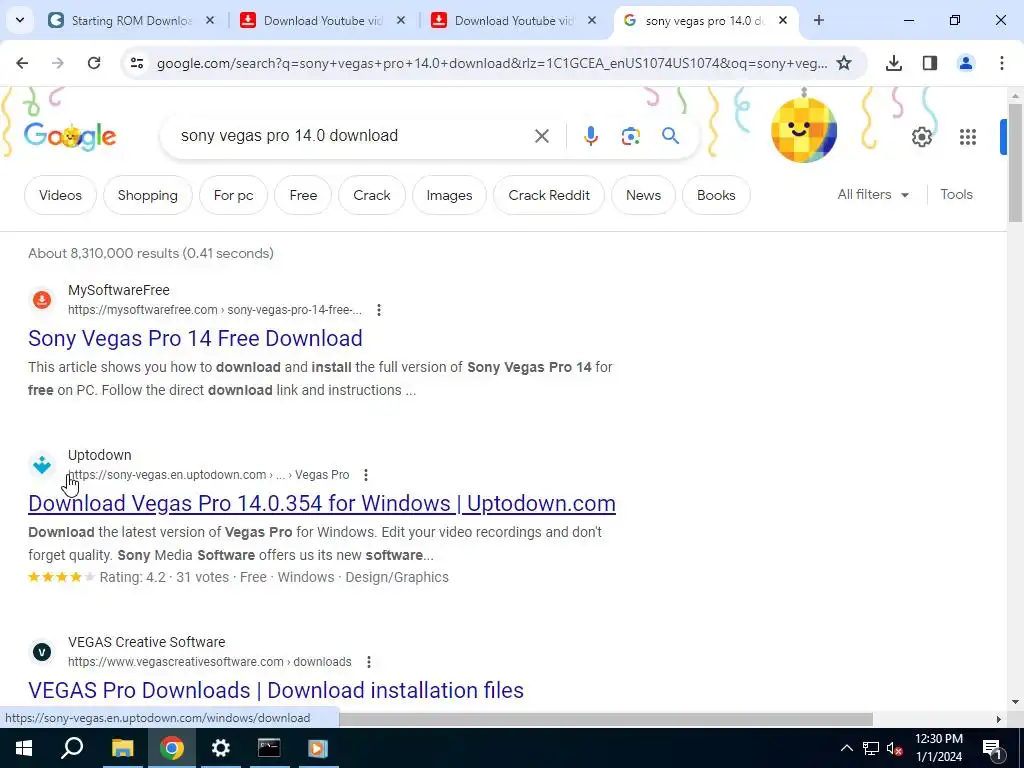Image resolution: width=1024 pixels, height=768 pixels.
Task: Click the Uptodown site favicon
Action: coord(42,465)
